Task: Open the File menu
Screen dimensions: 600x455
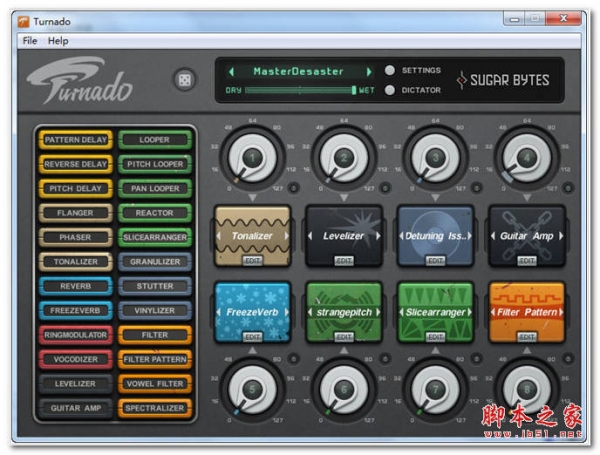Action: tap(30, 41)
